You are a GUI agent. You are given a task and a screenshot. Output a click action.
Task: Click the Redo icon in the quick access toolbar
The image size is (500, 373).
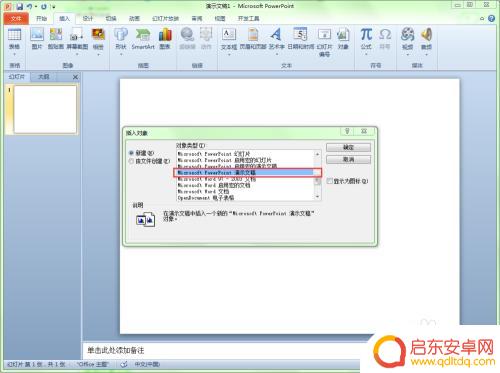44,6
